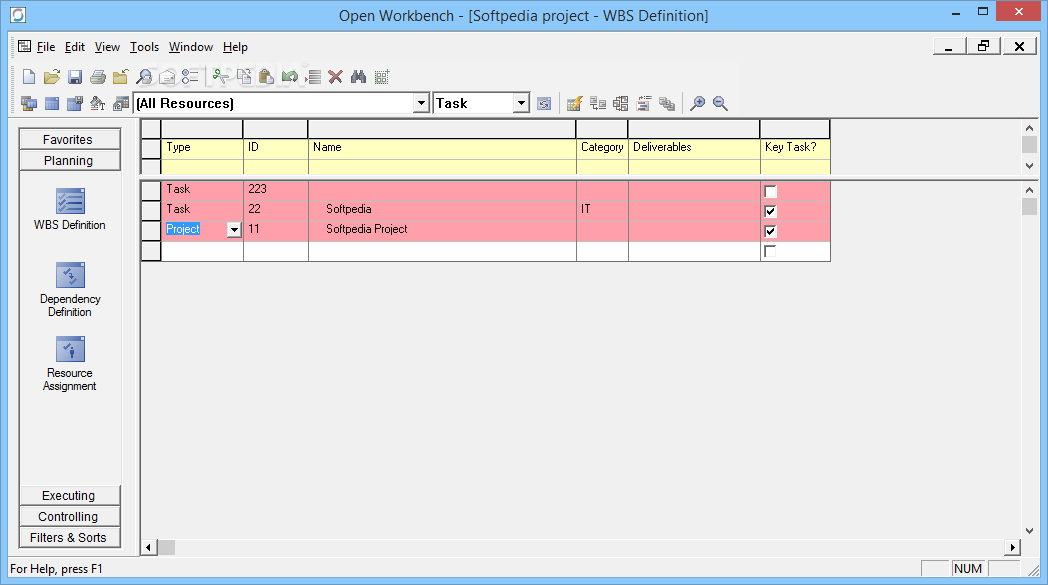Click the view library windows icon

pyautogui.click(x=29, y=104)
